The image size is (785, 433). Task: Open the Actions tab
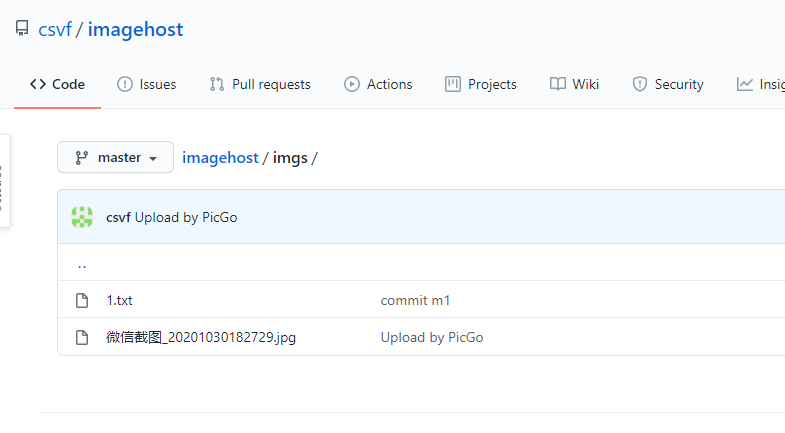coord(378,84)
